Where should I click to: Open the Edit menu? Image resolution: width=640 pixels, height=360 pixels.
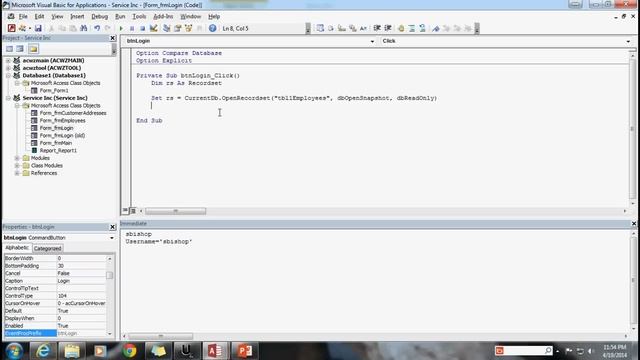click(x=39, y=16)
